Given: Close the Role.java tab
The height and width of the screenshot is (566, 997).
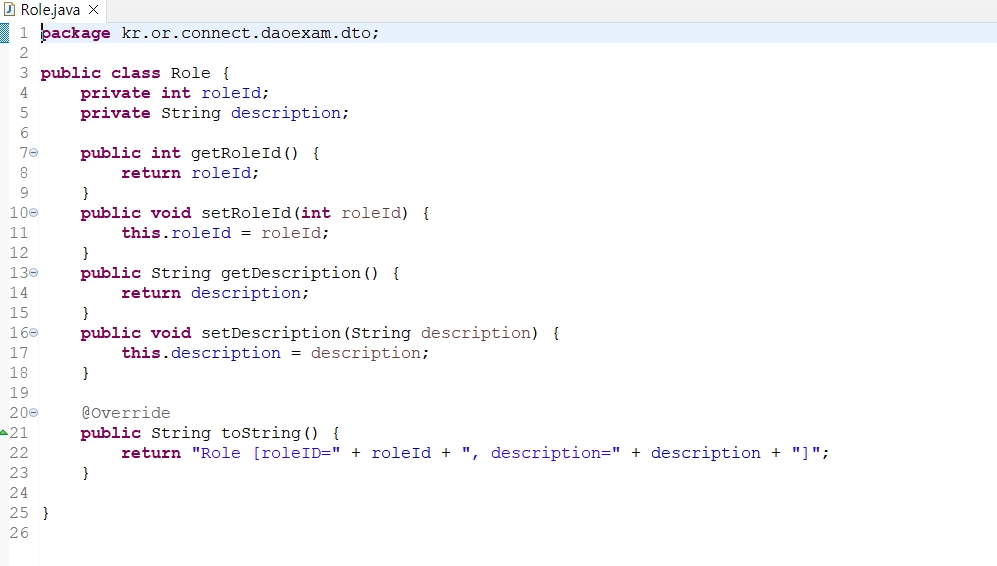Looking at the screenshot, I should pos(93,10).
